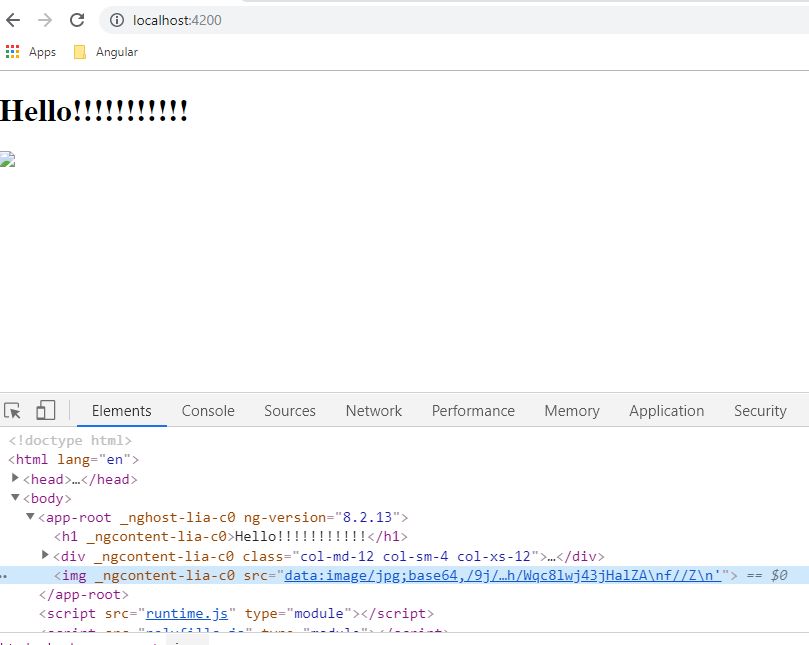Click the broken image placeholder on page
This screenshot has height=645, width=809.
tap(7, 159)
